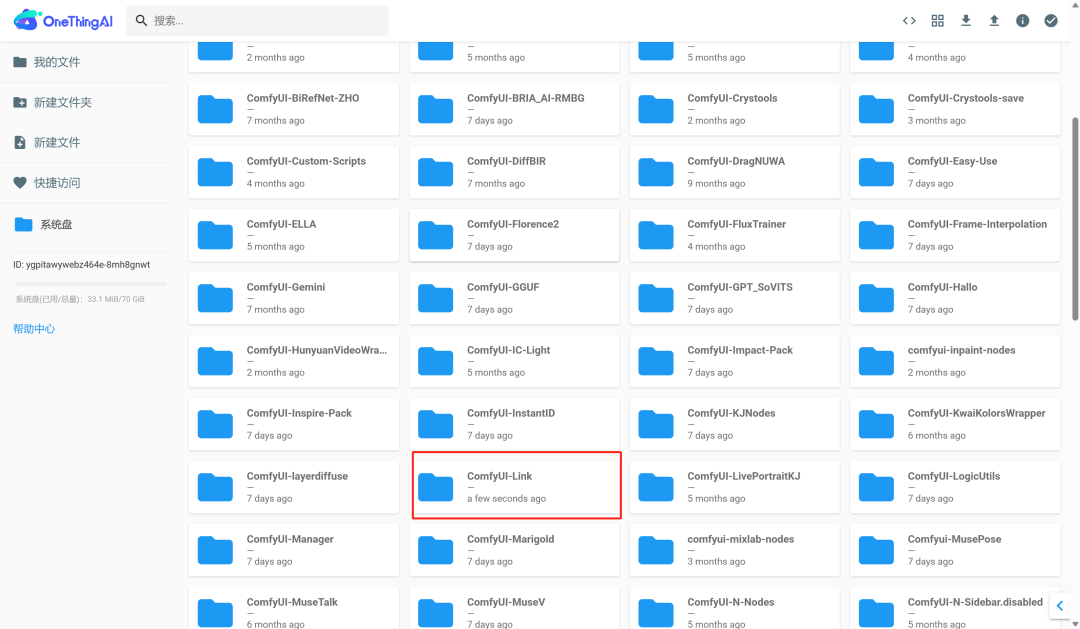Screen dimensions: 1080x629
Task: Select the ComfyUI-MuseTalk folder name
Action: pyautogui.click(x=292, y=602)
